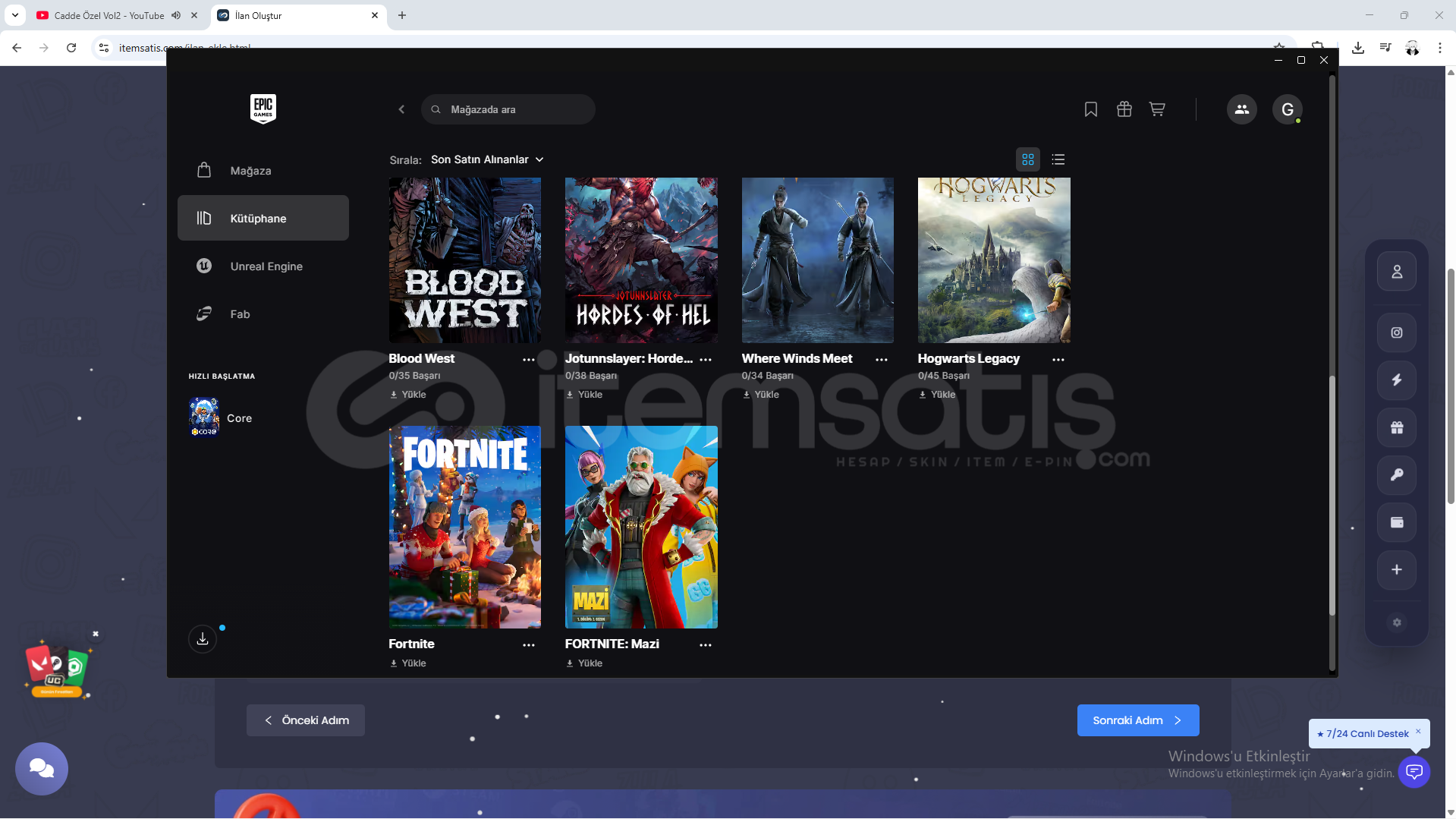Go back using the launcher back arrow

click(x=401, y=109)
